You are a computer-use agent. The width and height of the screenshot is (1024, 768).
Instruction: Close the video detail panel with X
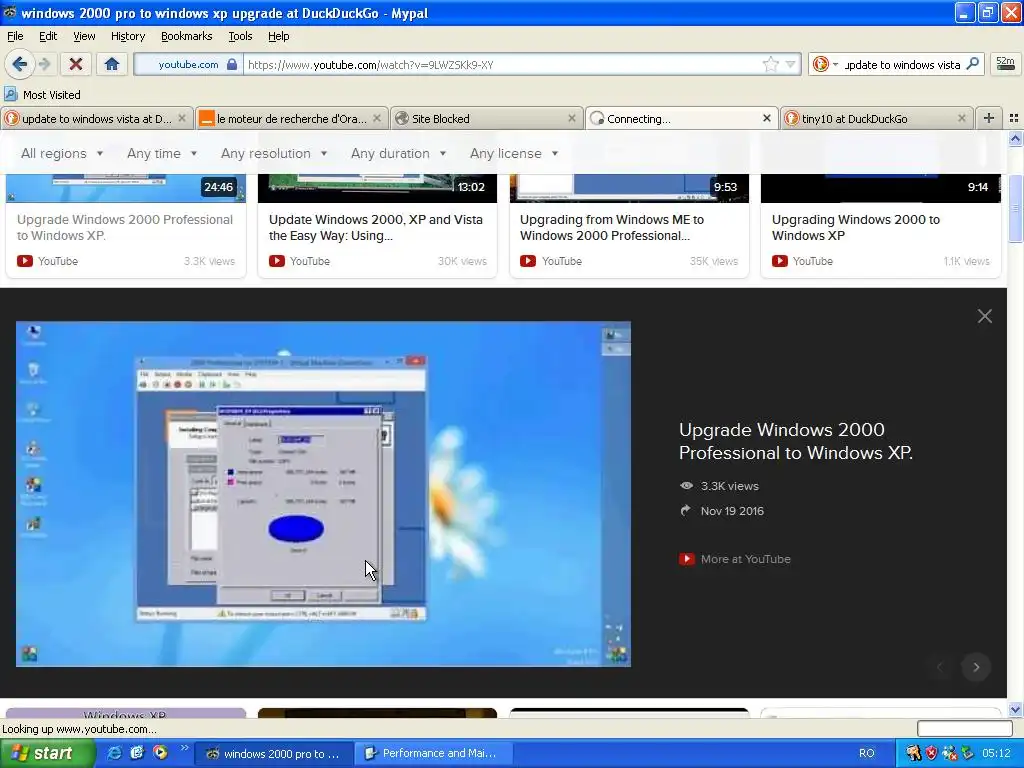click(984, 317)
